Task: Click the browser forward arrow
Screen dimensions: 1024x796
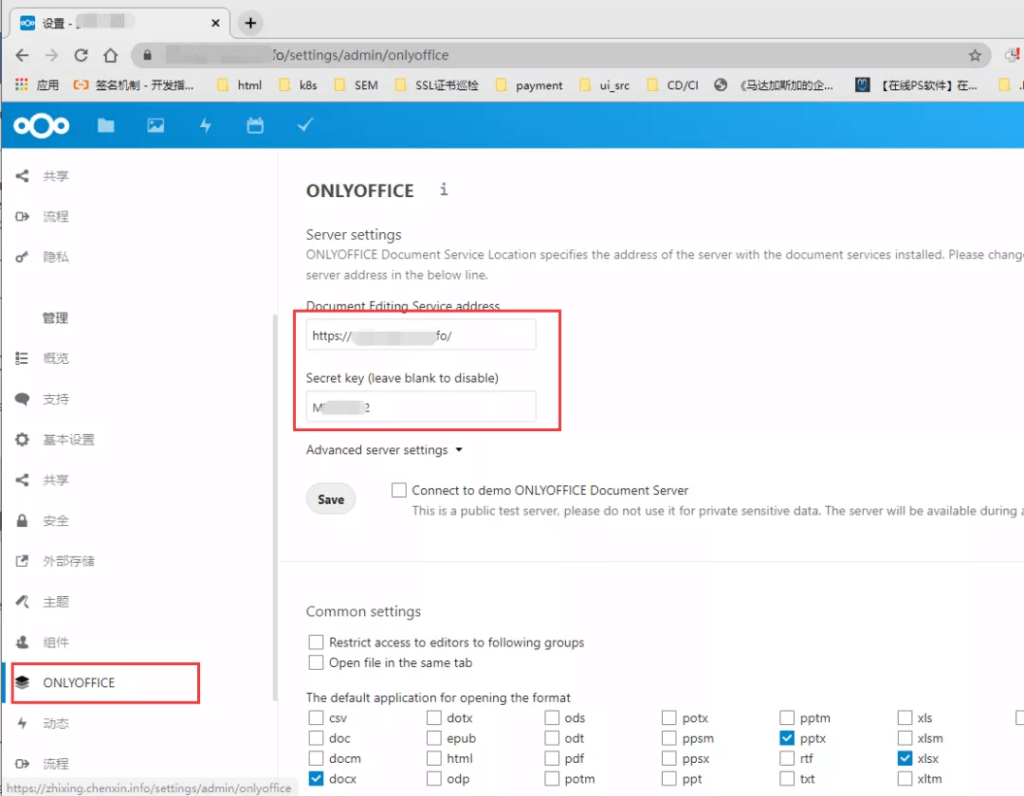Action: point(52,56)
